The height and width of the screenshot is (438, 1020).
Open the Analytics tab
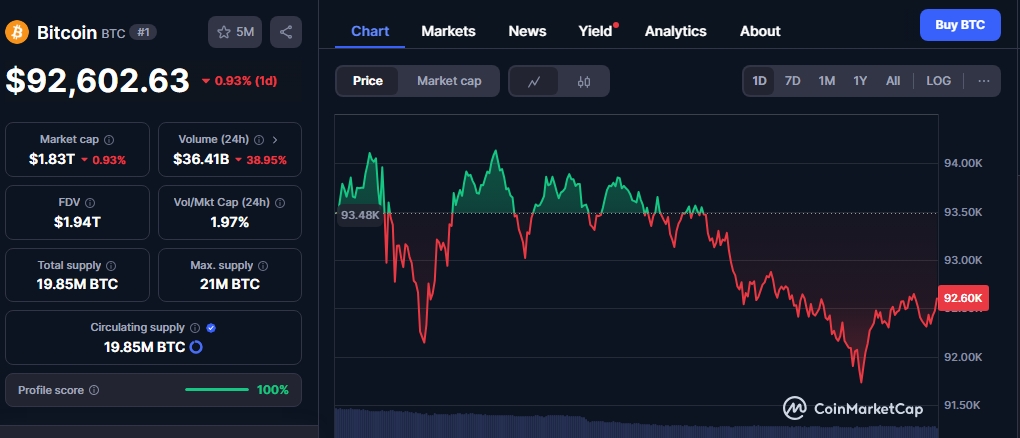click(x=675, y=31)
